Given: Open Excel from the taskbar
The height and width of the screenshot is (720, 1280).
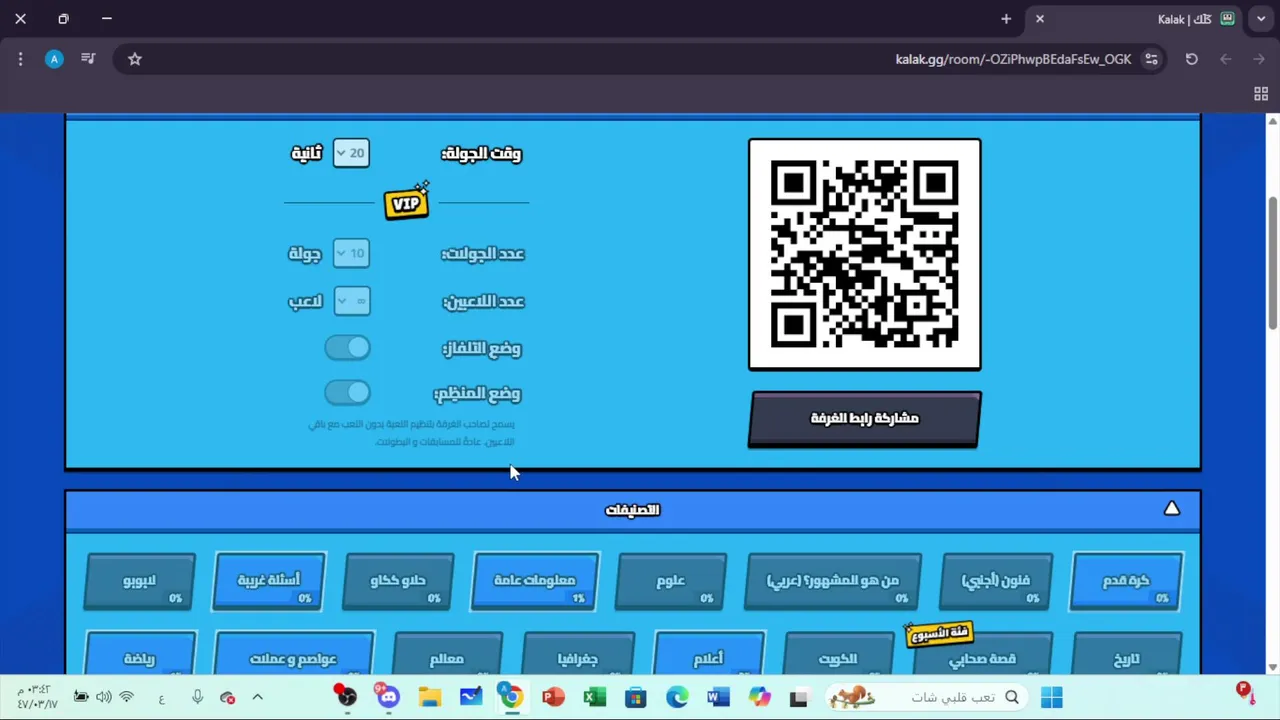Looking at the screenshot, I should point(595,697).
